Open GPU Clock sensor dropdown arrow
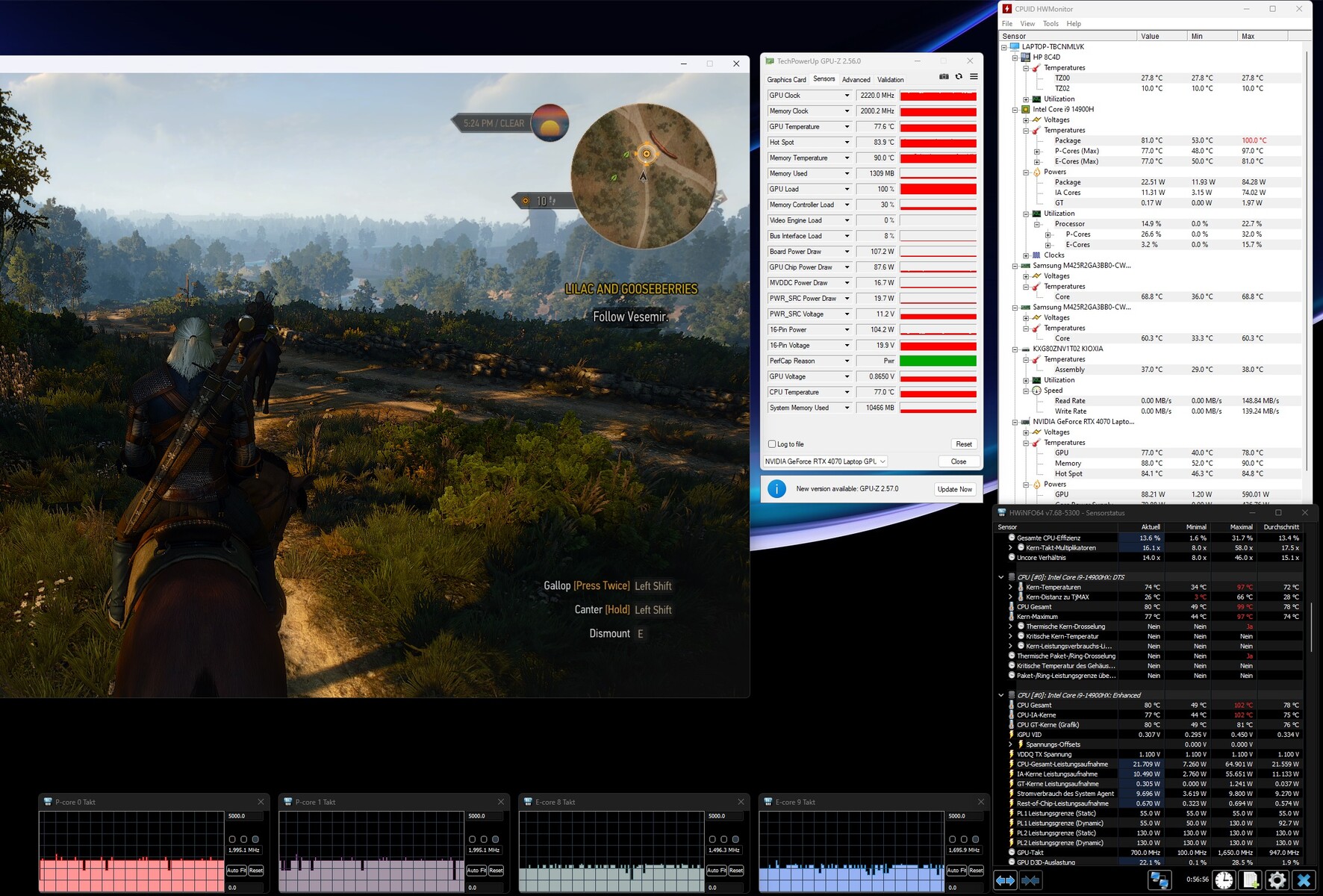 [847, 96]
